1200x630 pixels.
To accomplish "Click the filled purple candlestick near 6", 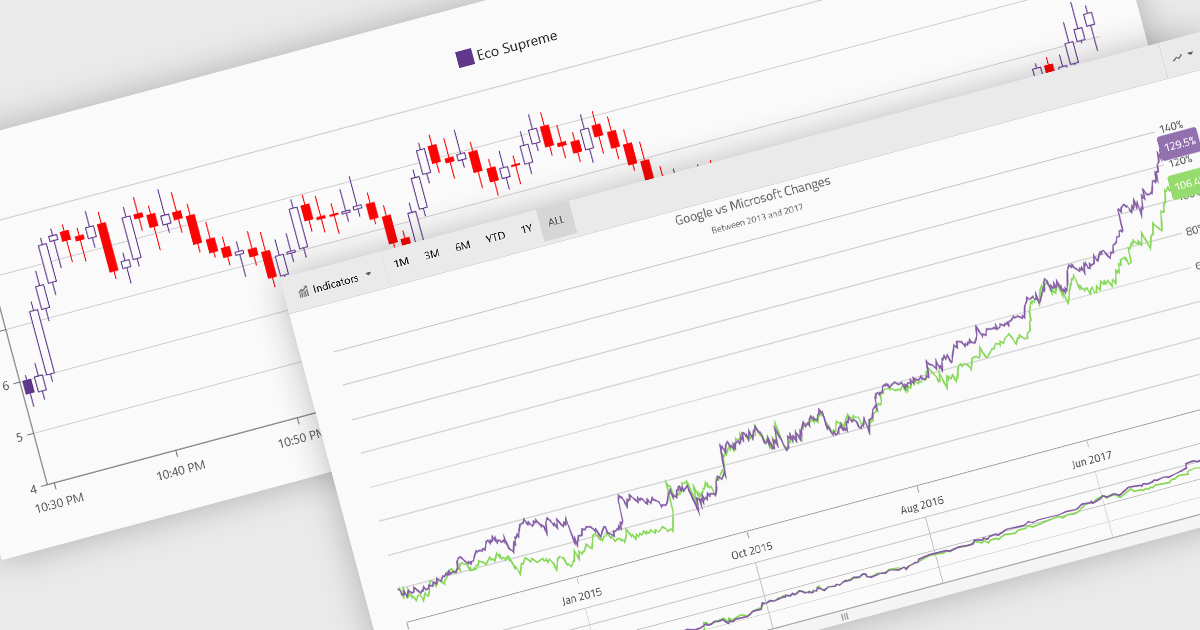I will click(28, 386).
